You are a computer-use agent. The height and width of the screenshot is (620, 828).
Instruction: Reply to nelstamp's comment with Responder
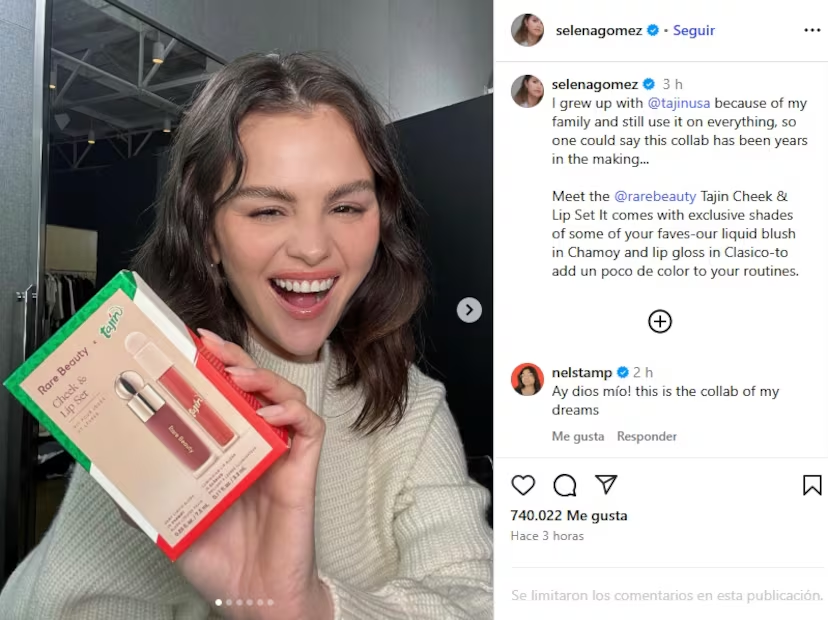tap(646, 436)
